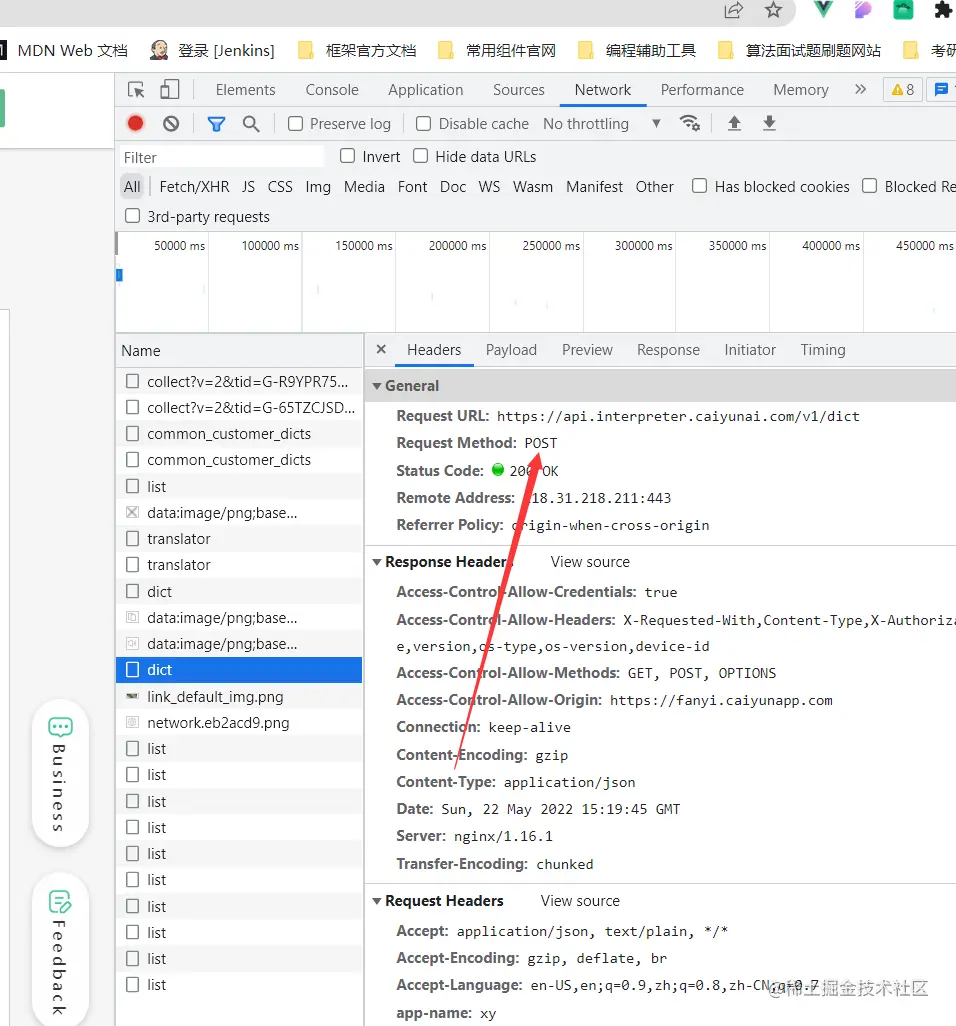
Task: Show more DevTools tabs with the chevrons
Action: click(x=860, y=89)
